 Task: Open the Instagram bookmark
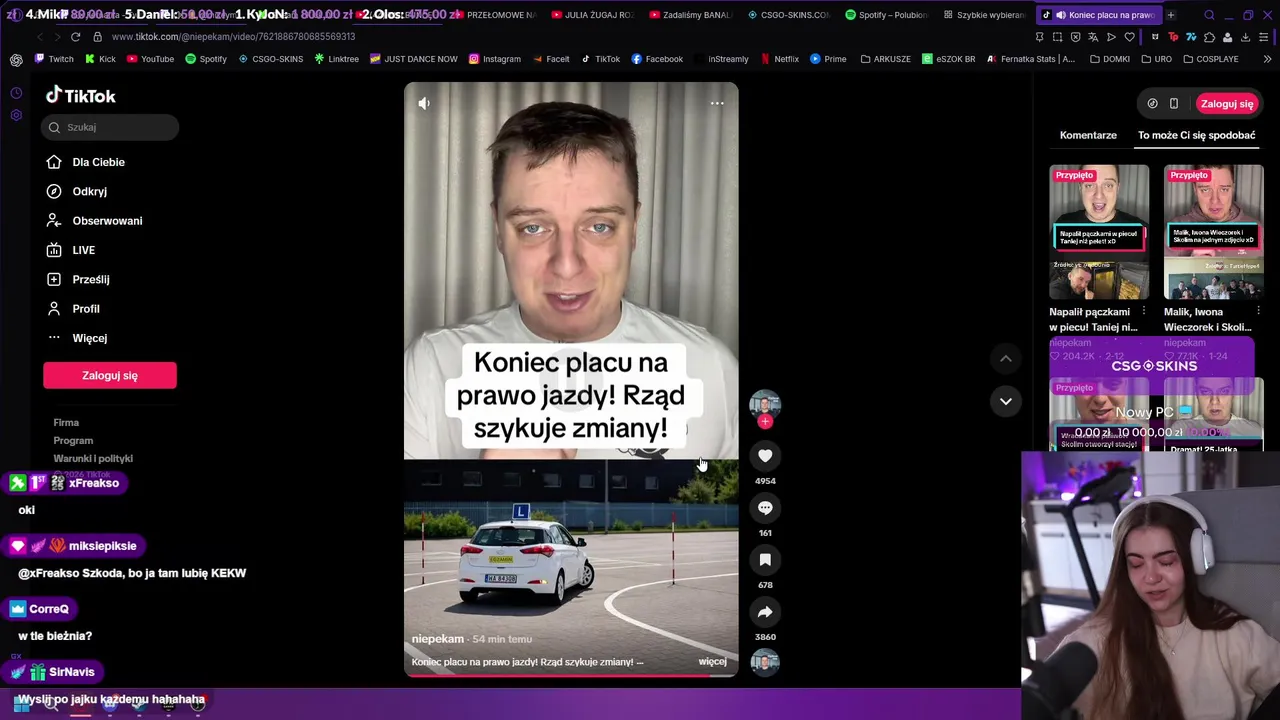click(494, 59)
